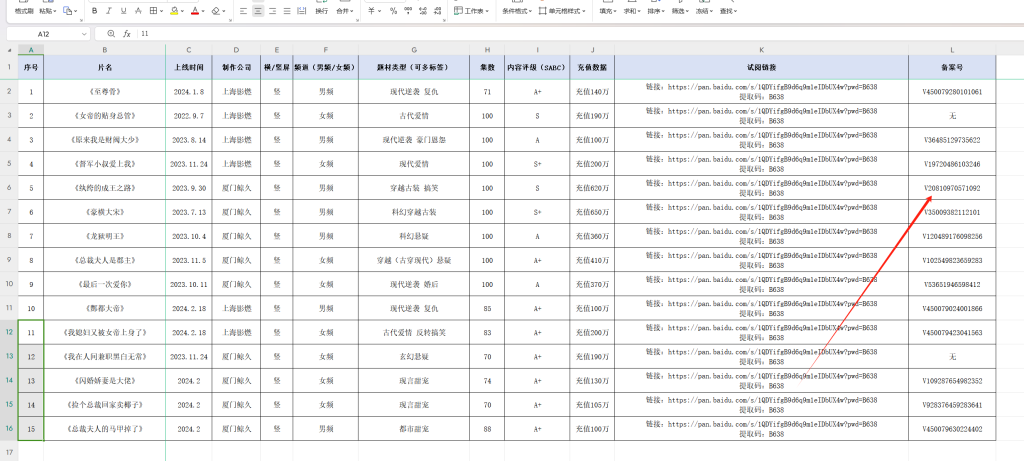Open the 工作表 worksheet menu
The image size is (1024, 461).
pyautogui.click(x=472, y=11)
